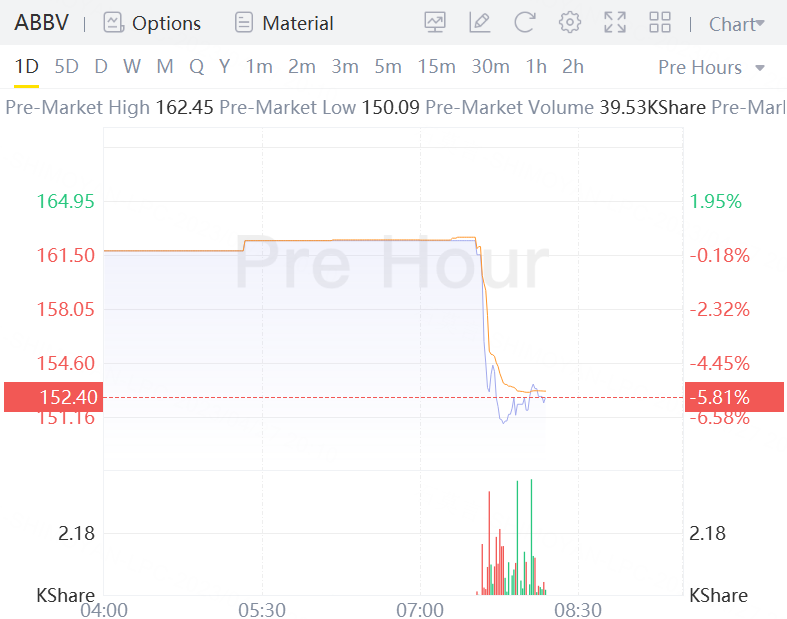Open the chart indicator monitor icon
This screenshot has width=787, height=619.
435,22
